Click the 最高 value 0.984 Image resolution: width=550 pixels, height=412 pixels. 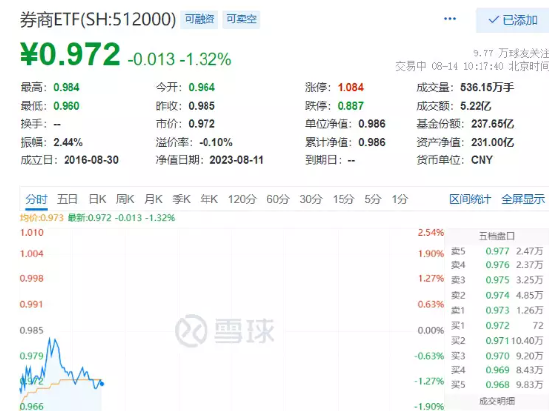[x=66, y=87]
